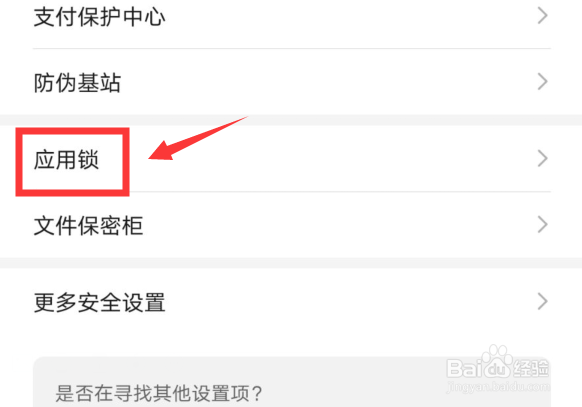Tap the 是否在寻找其他设置项? prompt text
This screenshot has width=582, height=407.
click(159, 393)
